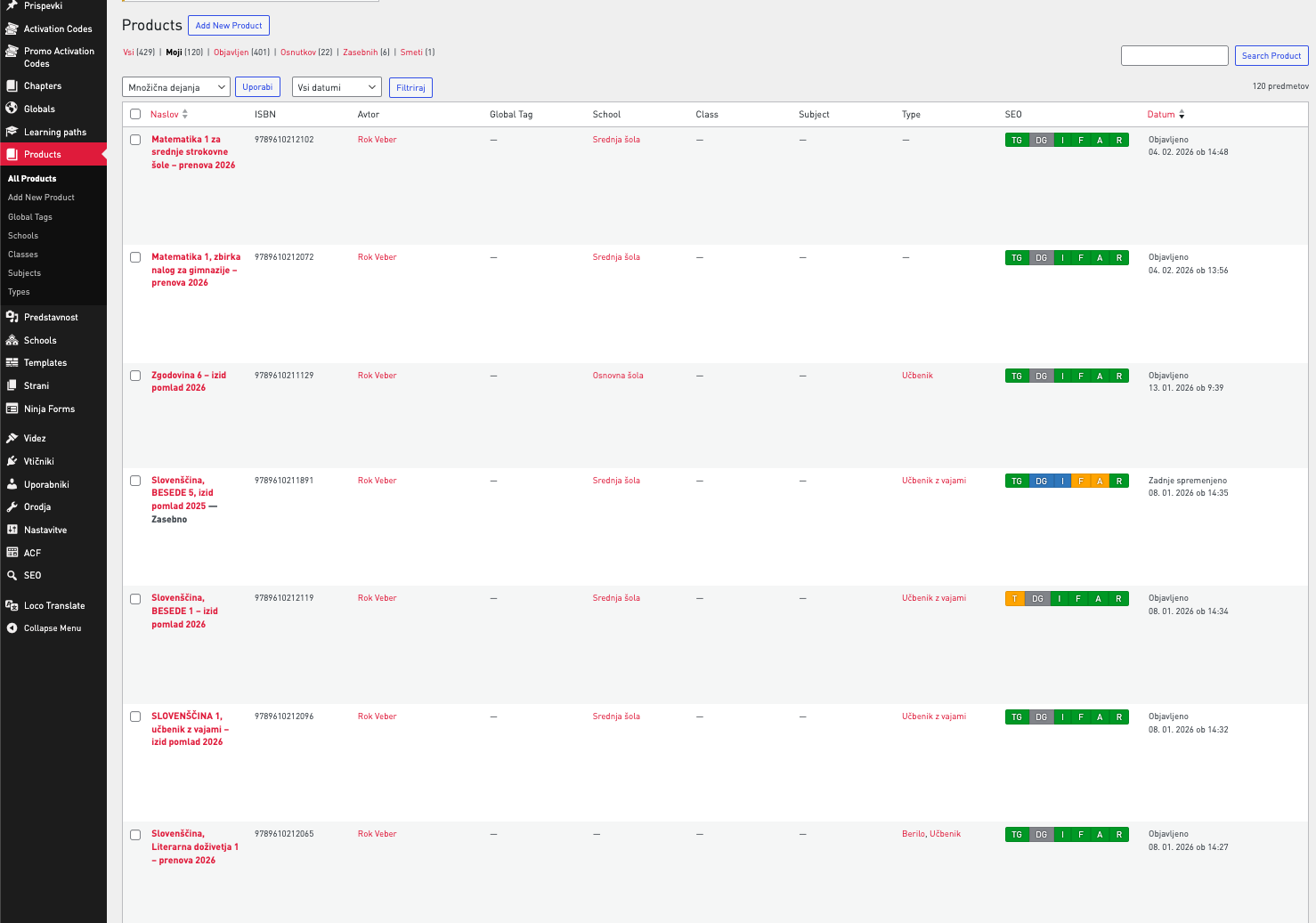Image resolution: width=1316 pixels, height=923 pixels.
Task: Click the Orodja wrench icon
Action: pyautogui.click(x=12, y=506)
